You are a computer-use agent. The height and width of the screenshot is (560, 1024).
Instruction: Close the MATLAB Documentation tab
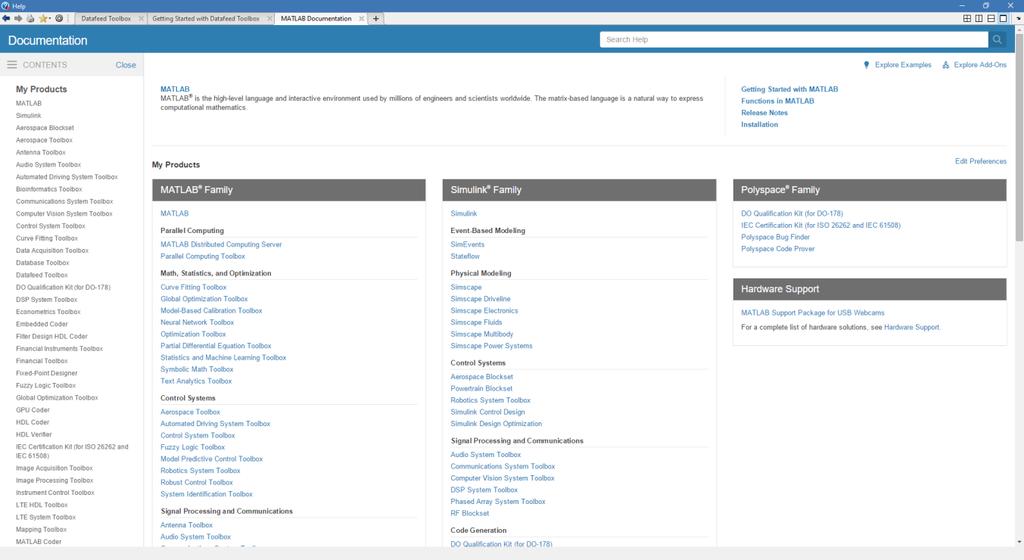(362, 18)
